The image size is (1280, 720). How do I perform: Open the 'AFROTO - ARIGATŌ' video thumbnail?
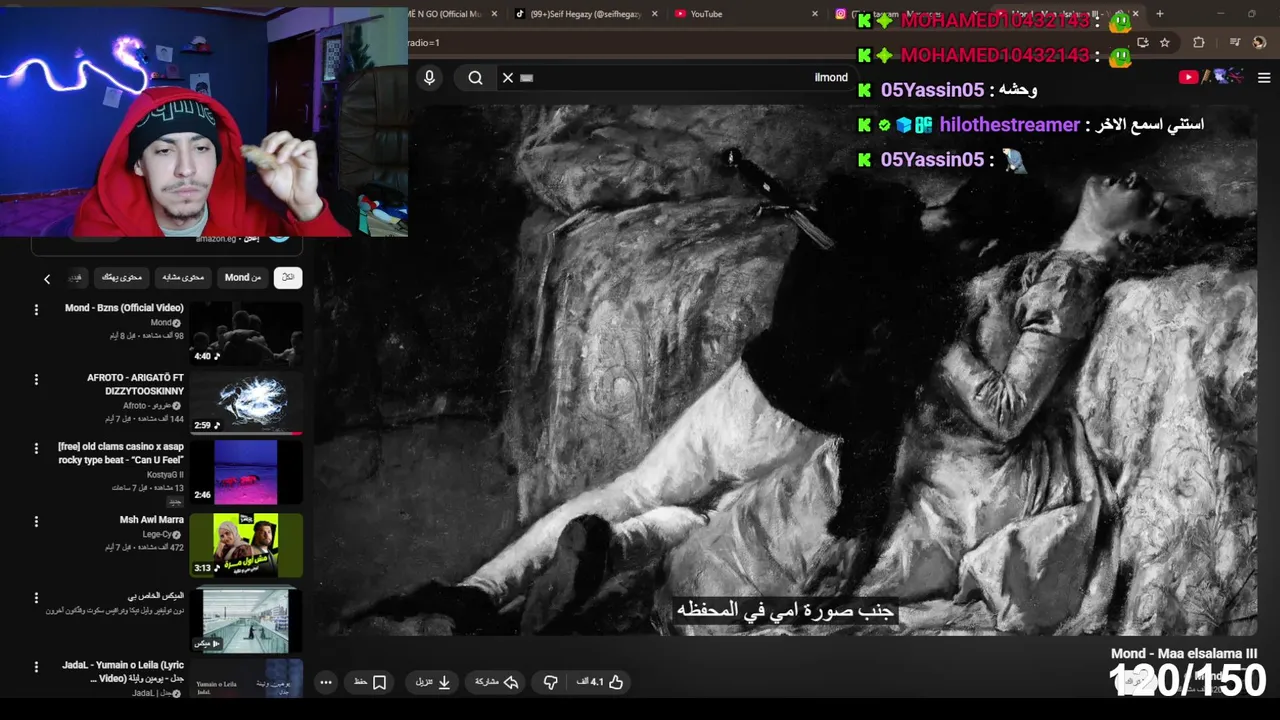tap(246, 402)
